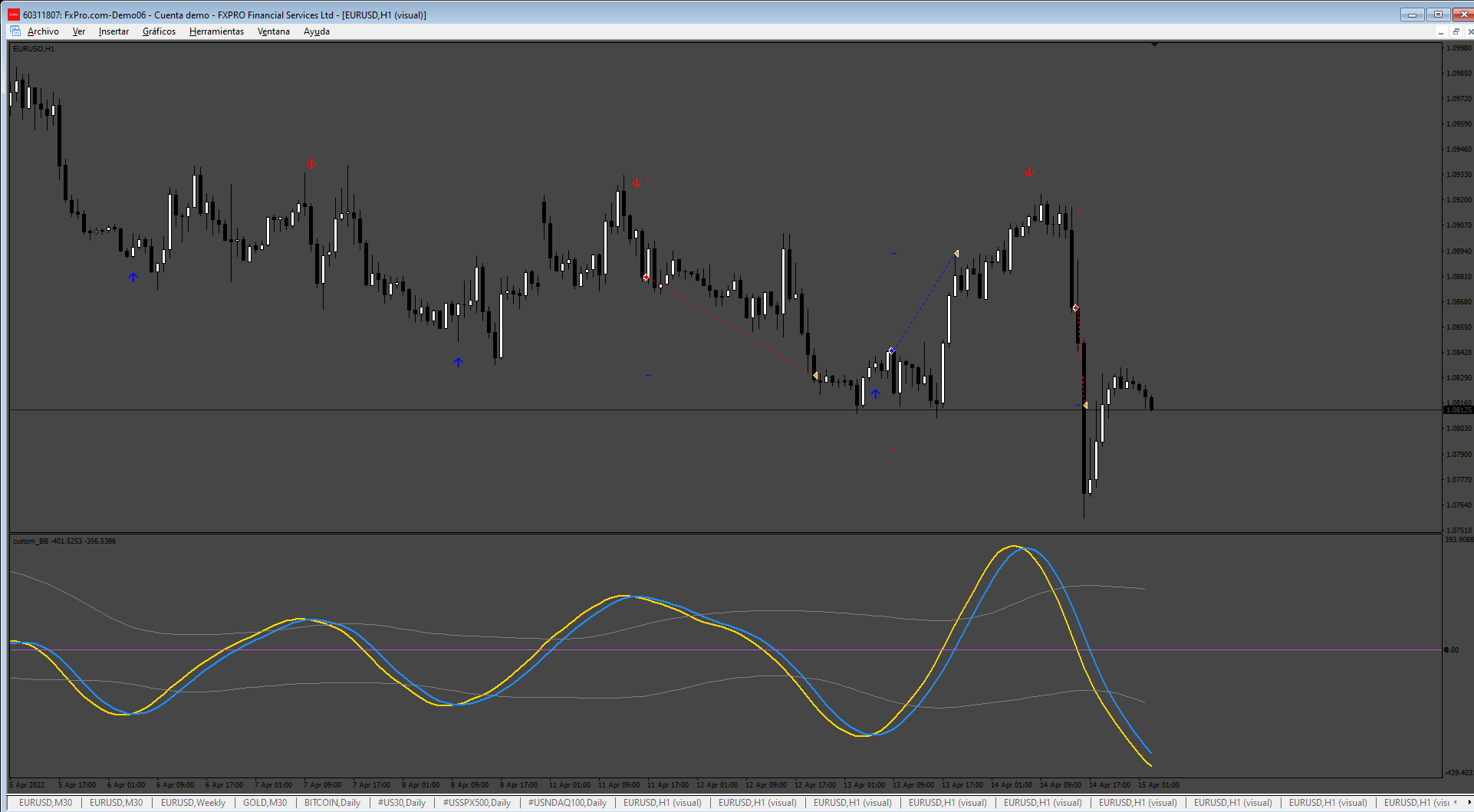Switch to the BITCOIN,Daily tab

click(332, 803)
